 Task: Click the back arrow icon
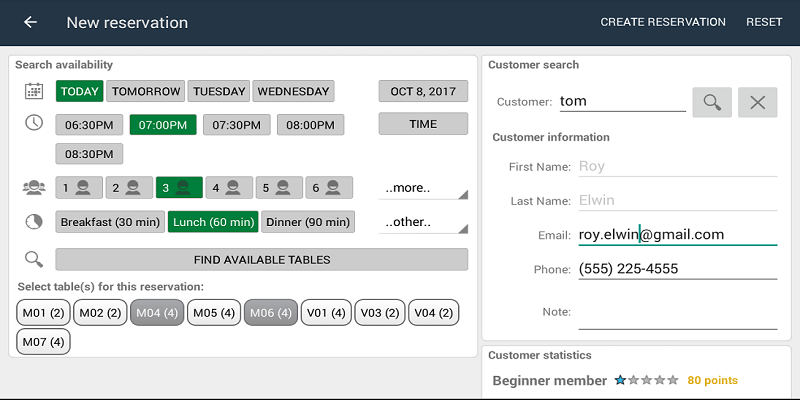[x=30, y=22]
